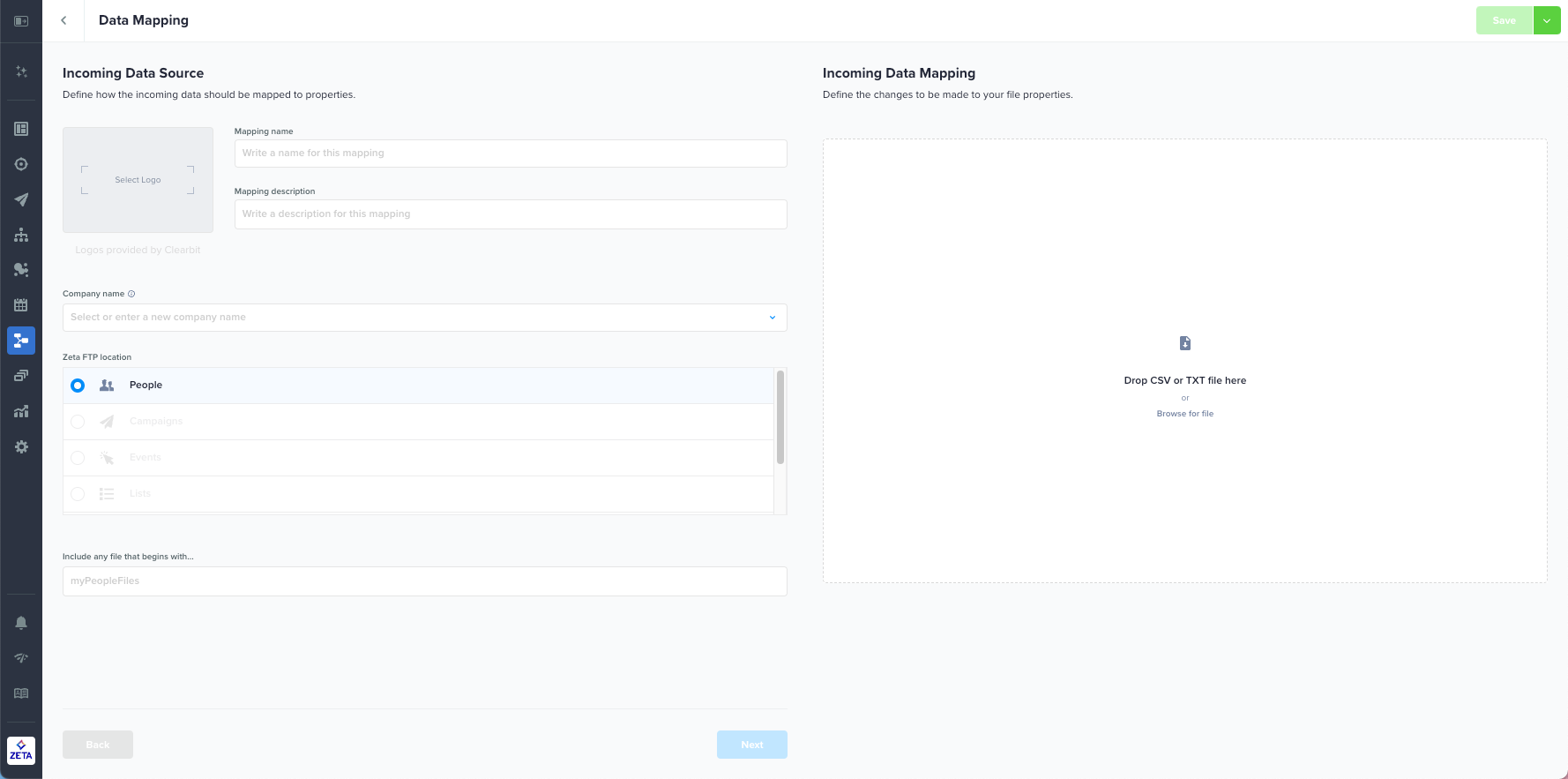Click the Next button

pos(751,745)
